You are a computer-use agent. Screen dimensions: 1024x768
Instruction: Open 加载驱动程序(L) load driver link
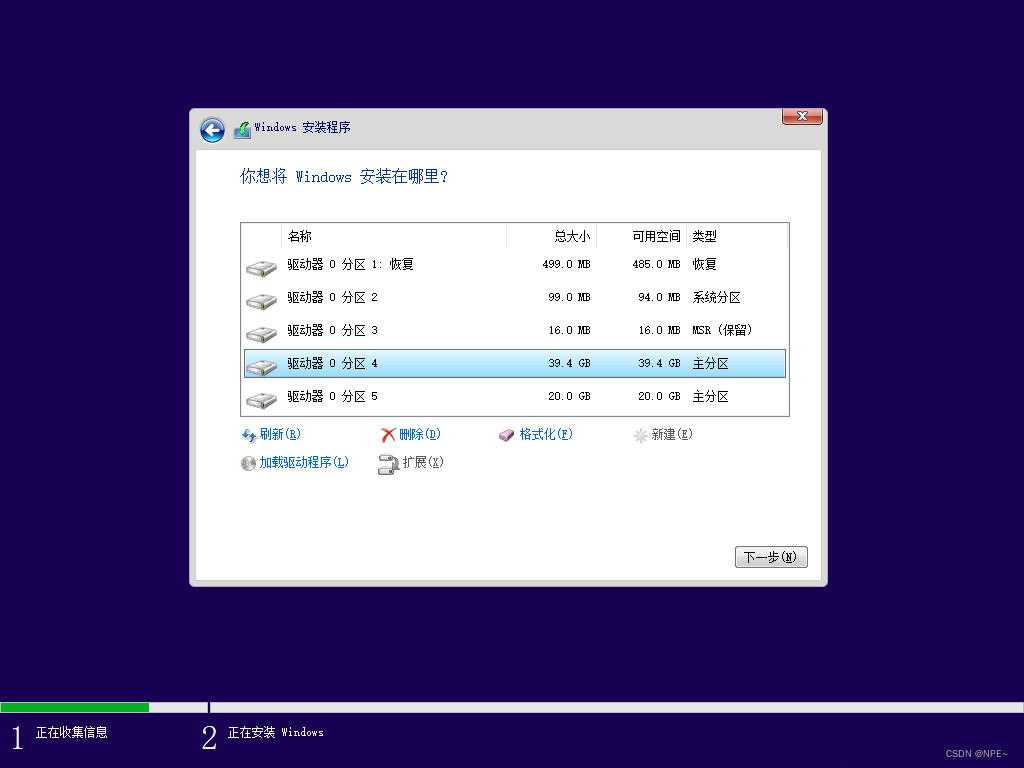click(x=304, y=462)
